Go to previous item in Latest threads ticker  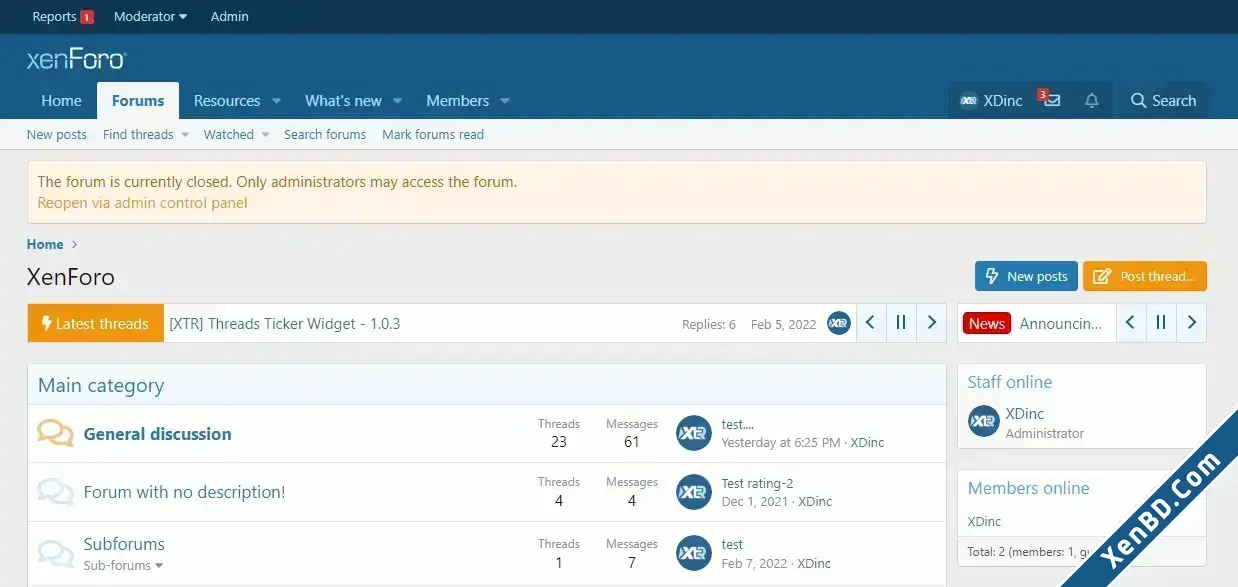(870, 323)
